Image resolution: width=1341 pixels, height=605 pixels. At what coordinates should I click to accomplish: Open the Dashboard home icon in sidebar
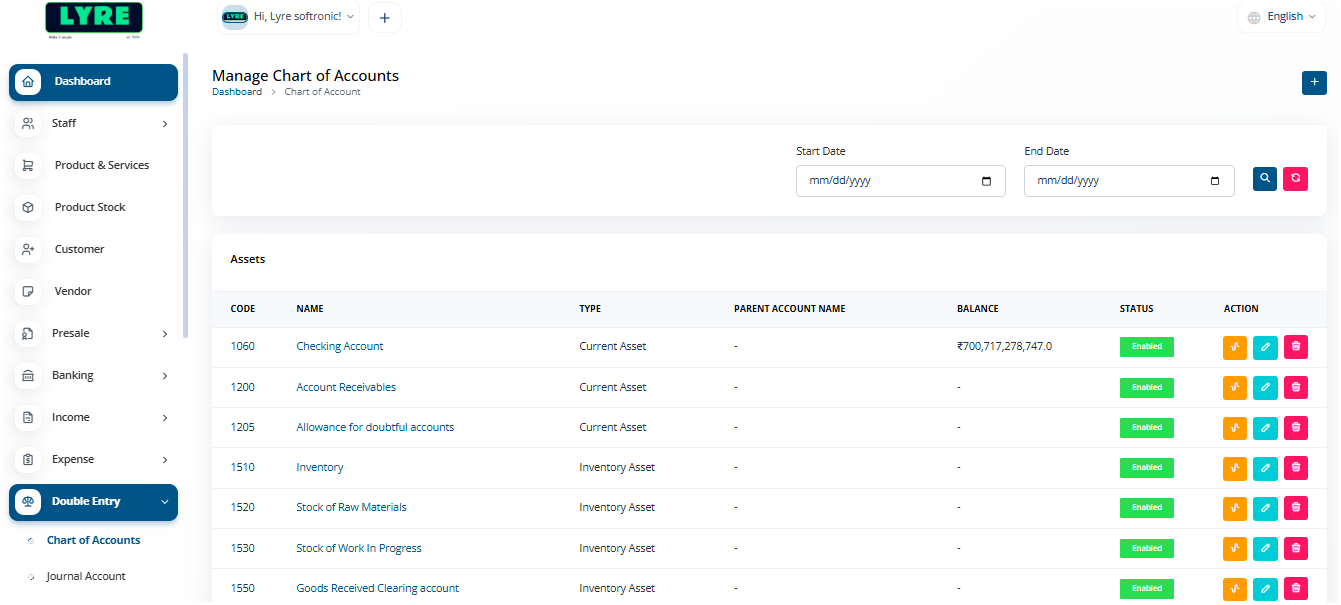point(28,81)
